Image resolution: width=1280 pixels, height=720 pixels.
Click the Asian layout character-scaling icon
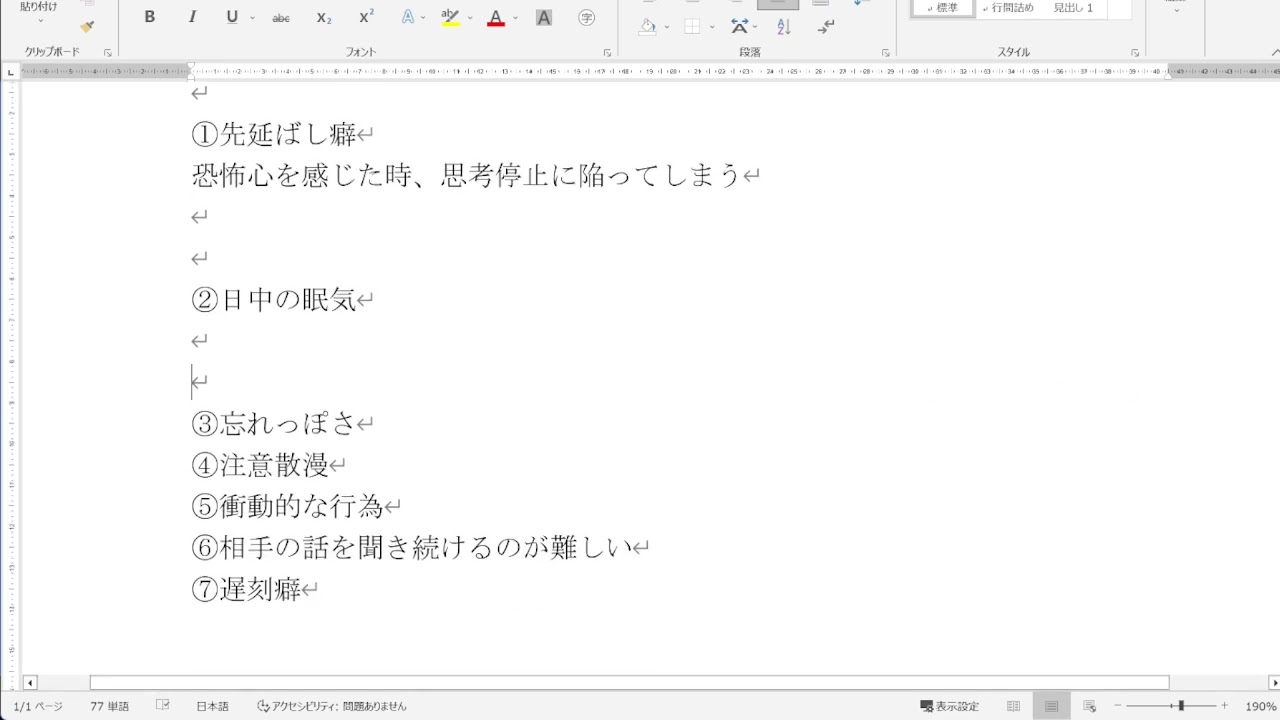pyautogui.click(x=739, y=26)
